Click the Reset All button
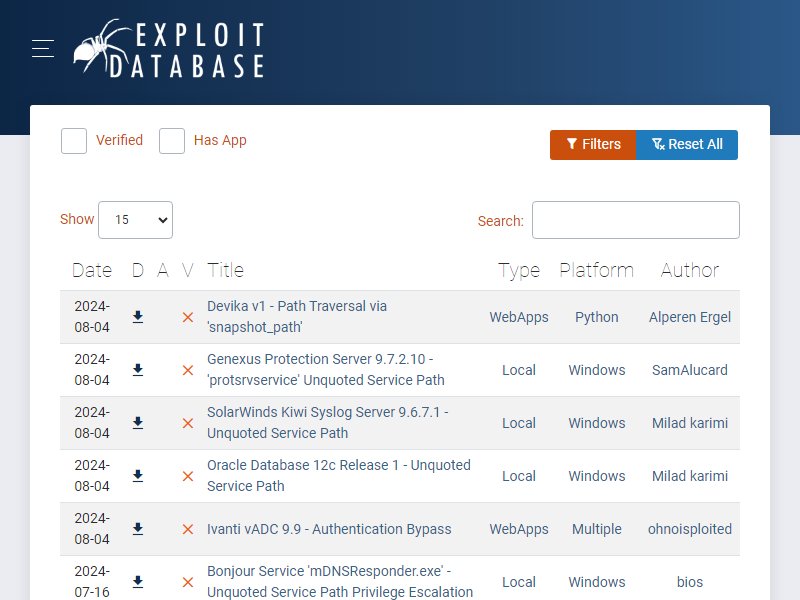 (687, 145)
